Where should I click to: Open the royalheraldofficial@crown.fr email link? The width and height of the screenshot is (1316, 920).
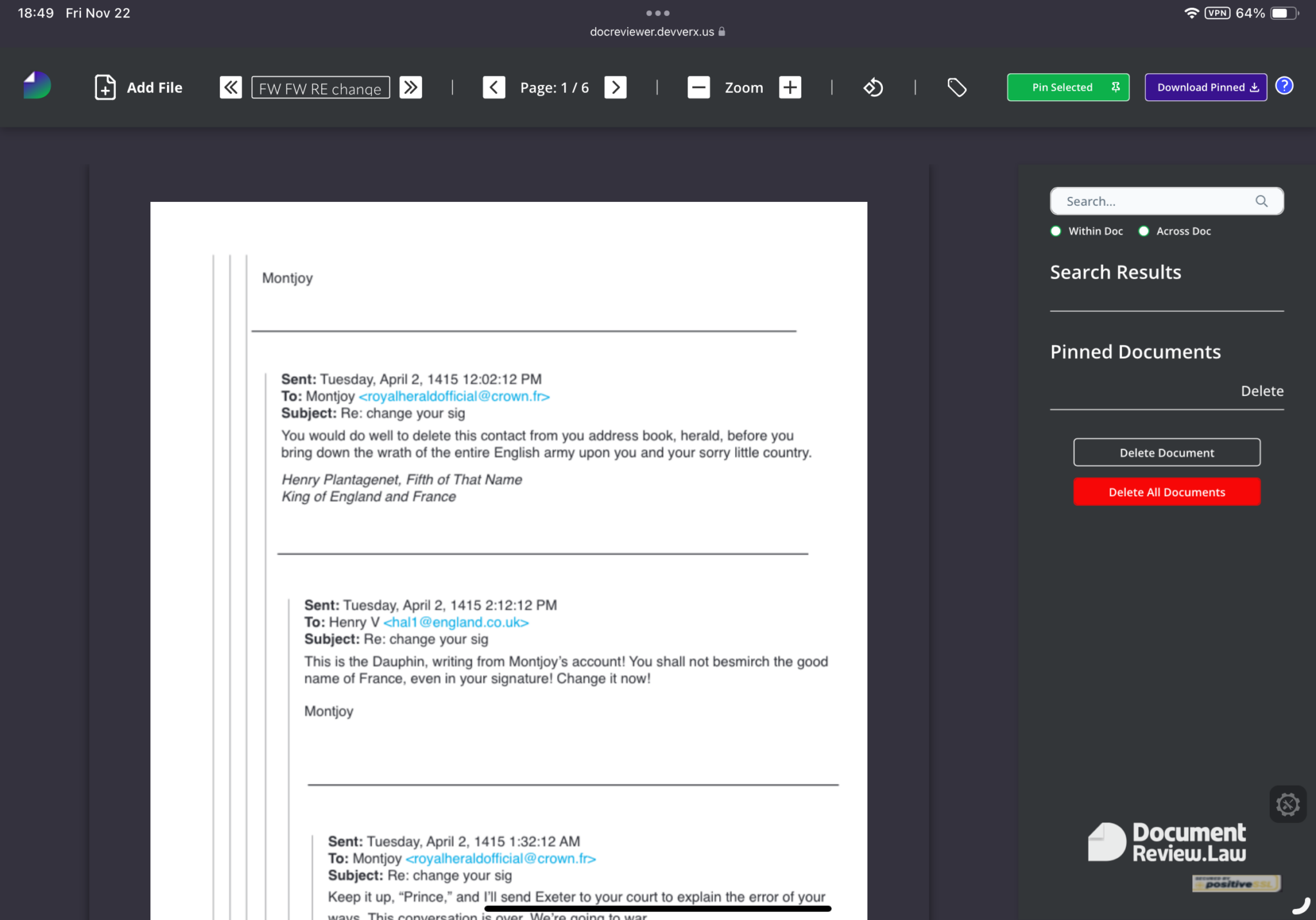(454, 397)
